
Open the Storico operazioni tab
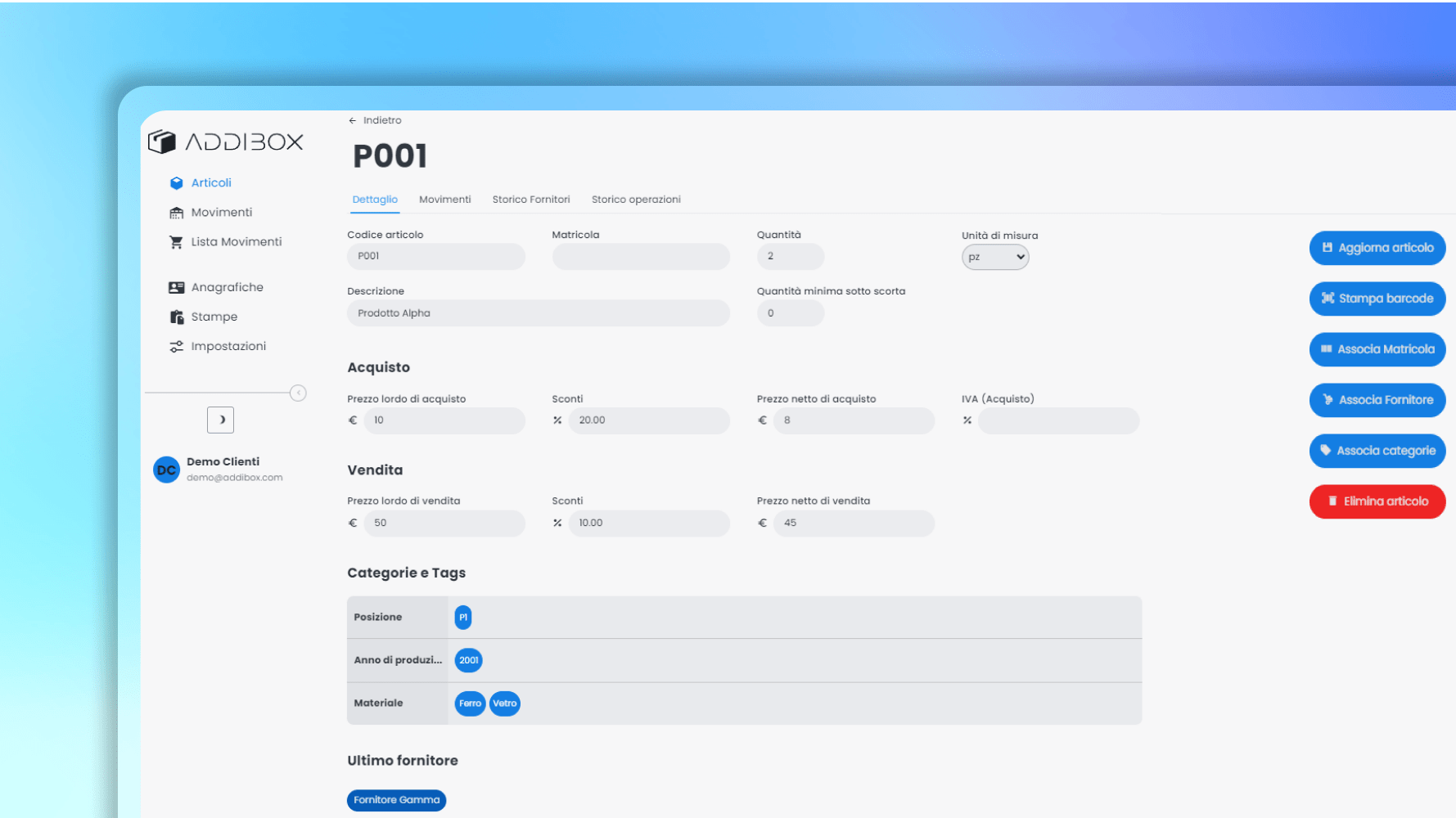pyautogui.click(x=636, y=200)
